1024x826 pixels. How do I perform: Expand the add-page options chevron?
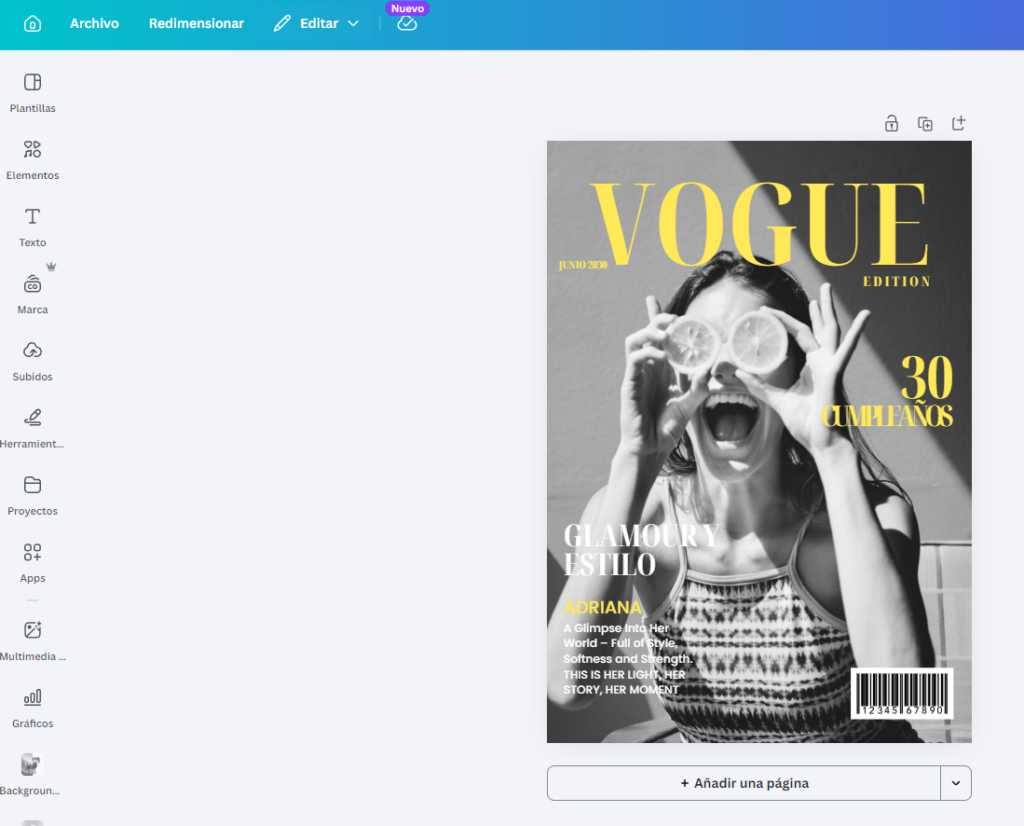[956, 783]
